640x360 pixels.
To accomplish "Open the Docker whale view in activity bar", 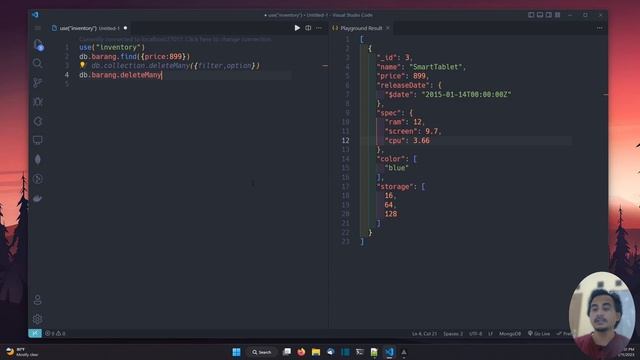I will coord(38,198).
